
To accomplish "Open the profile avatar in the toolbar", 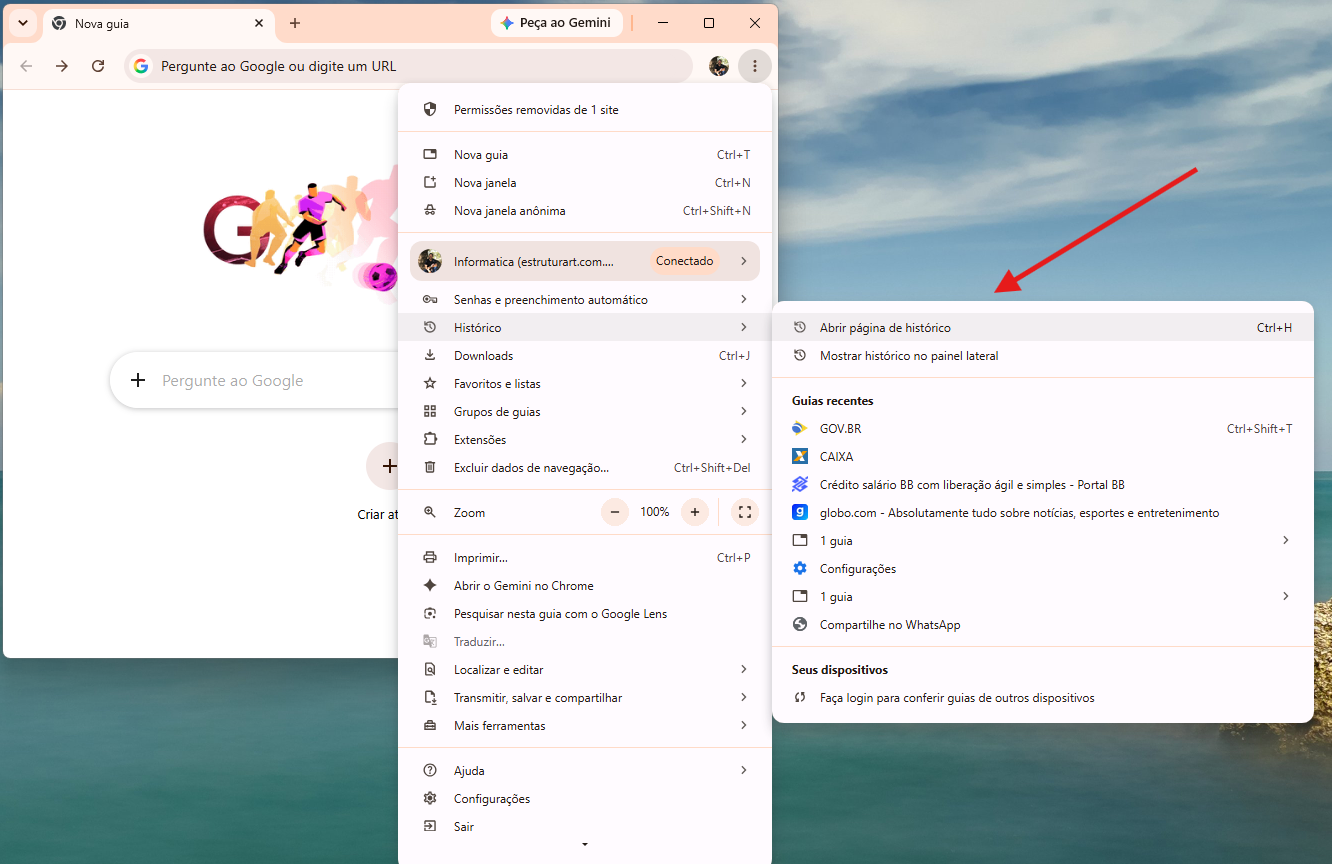I will [719, 66].
